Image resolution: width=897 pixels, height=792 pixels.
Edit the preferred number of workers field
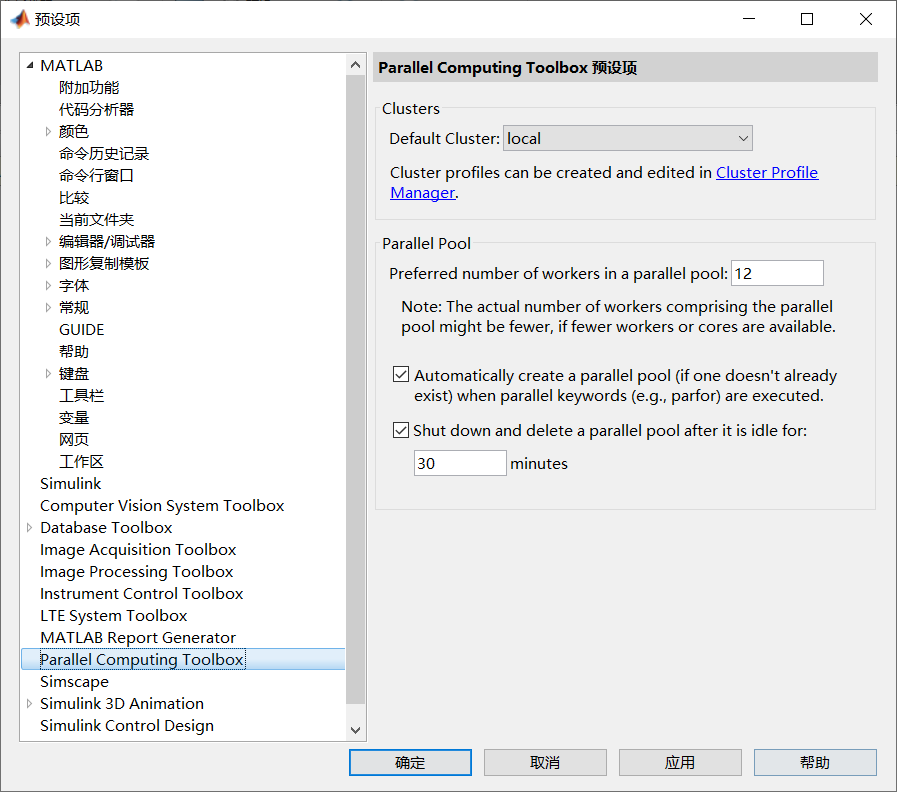(x=777, y=272)
